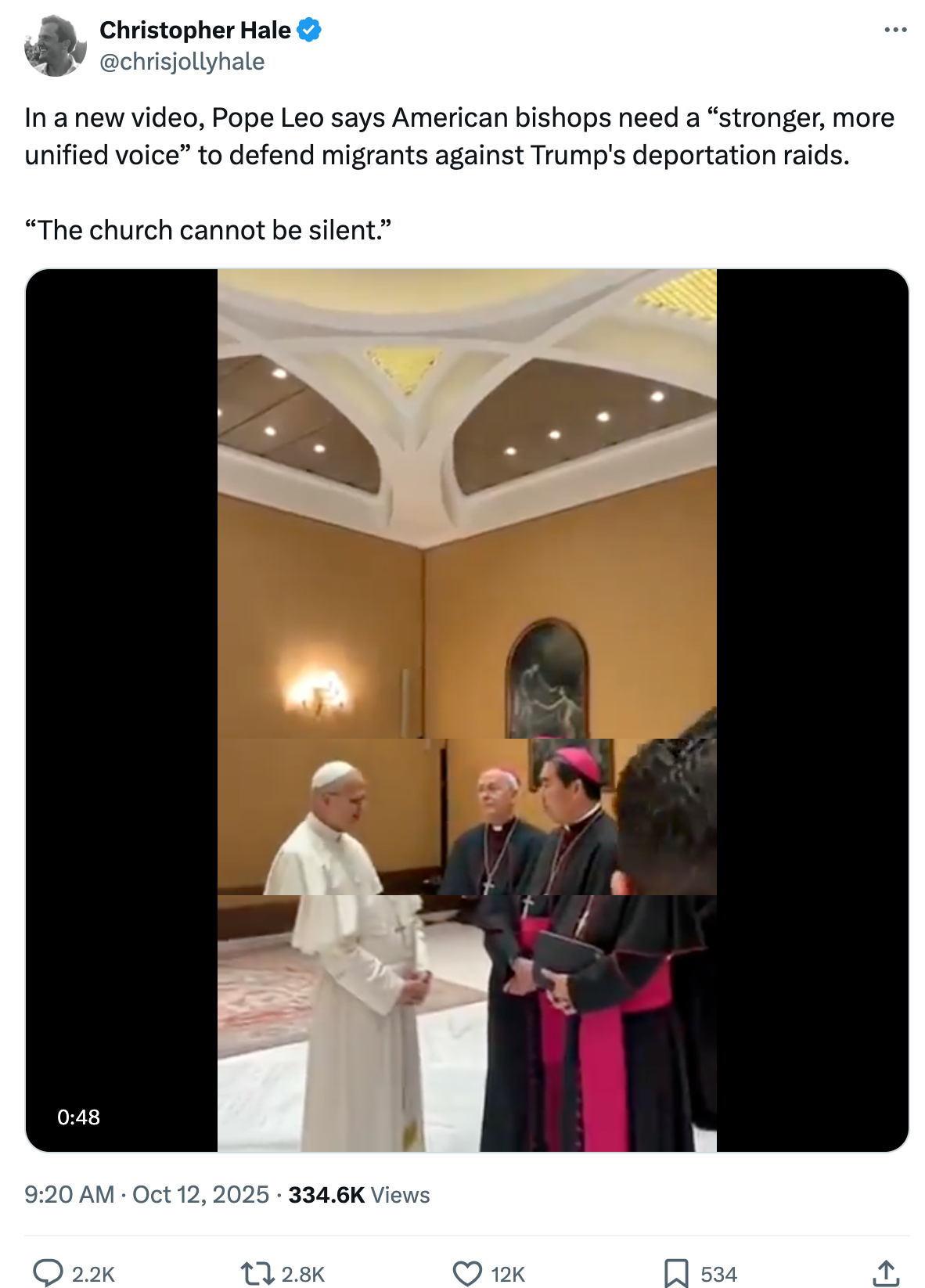
Task: Open the 9:20 AM Oct 12, 2025 timestamp
Action: tap(146, 1195)
